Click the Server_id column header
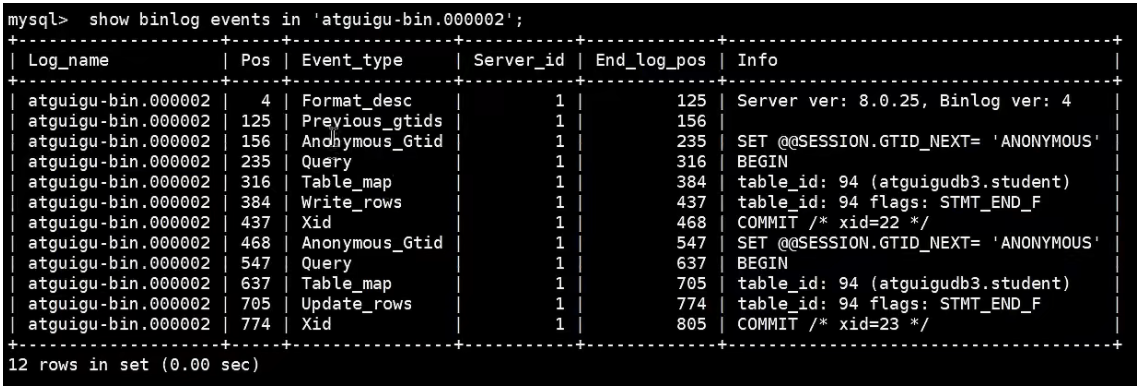This screenshot has height=390, width=1141. tap(519, 60)
